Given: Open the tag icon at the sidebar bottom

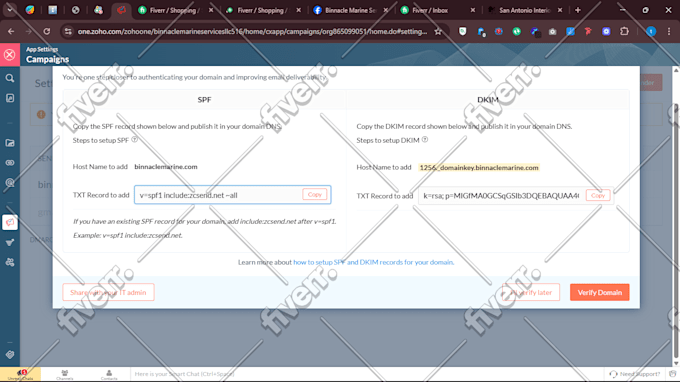Looking at the screenshot, I should tap(10, 355).
